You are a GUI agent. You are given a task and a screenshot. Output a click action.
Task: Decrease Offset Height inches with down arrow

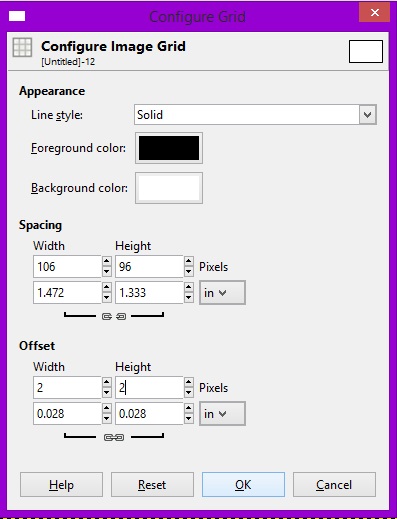pos(189,419)
